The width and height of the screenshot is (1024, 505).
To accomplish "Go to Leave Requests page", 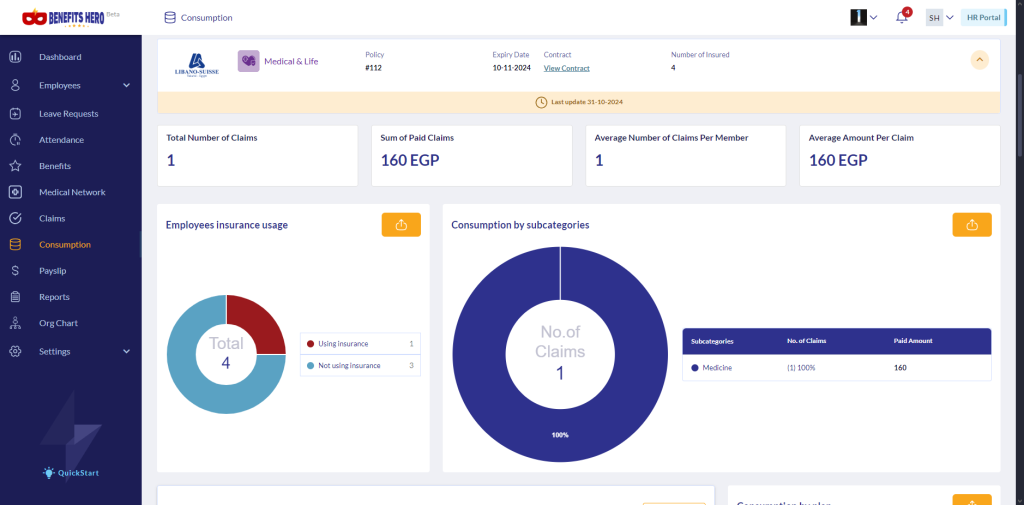I will coord(69,114).
